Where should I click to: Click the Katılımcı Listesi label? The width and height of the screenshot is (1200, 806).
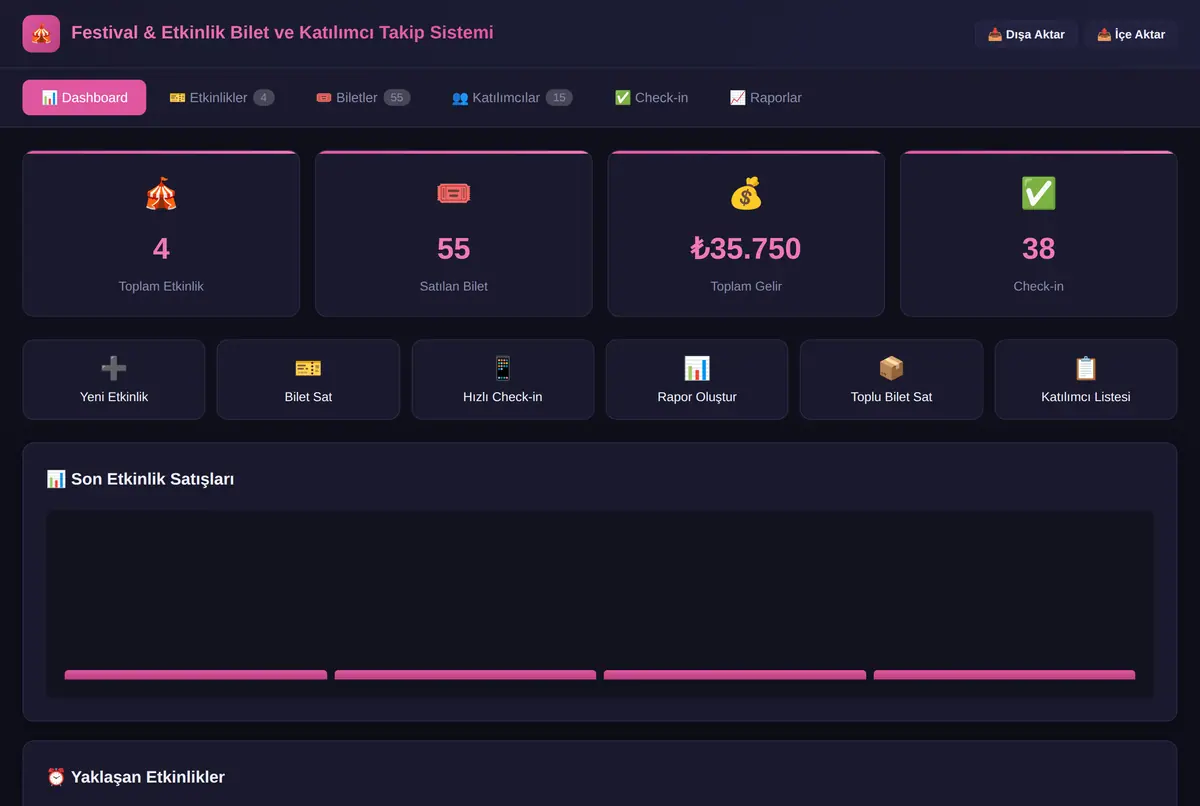(x=1086, y=397)
